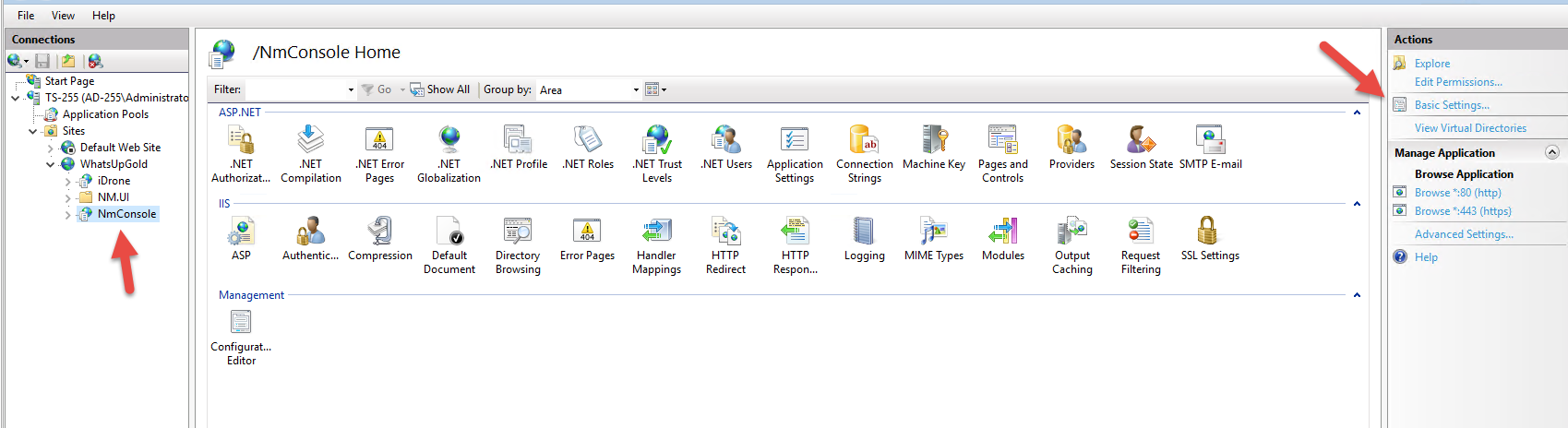Expand the Default Web Site node

click(50, 148)
